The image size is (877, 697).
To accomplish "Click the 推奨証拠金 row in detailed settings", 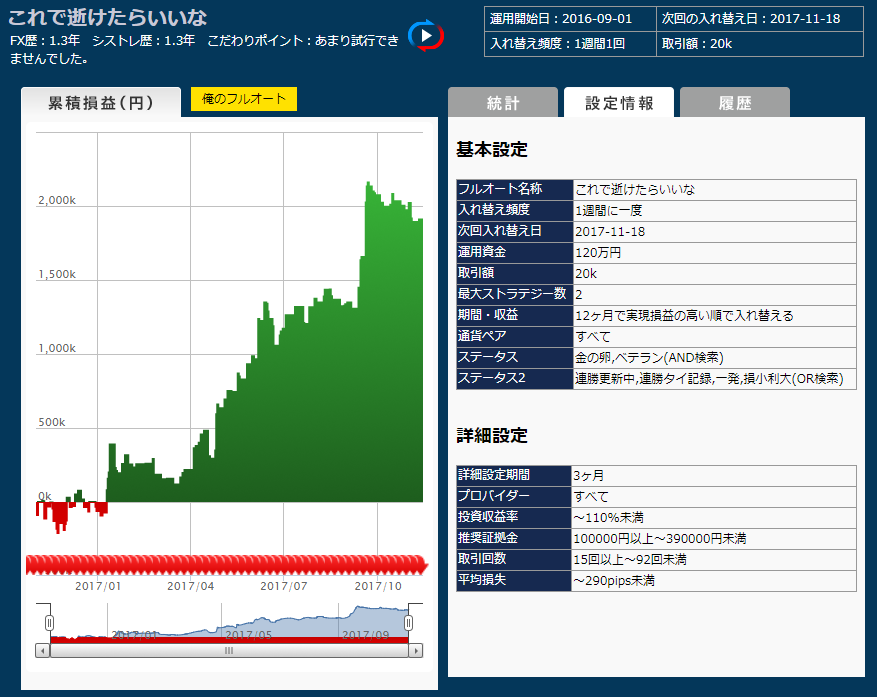I will coord(656,538).
